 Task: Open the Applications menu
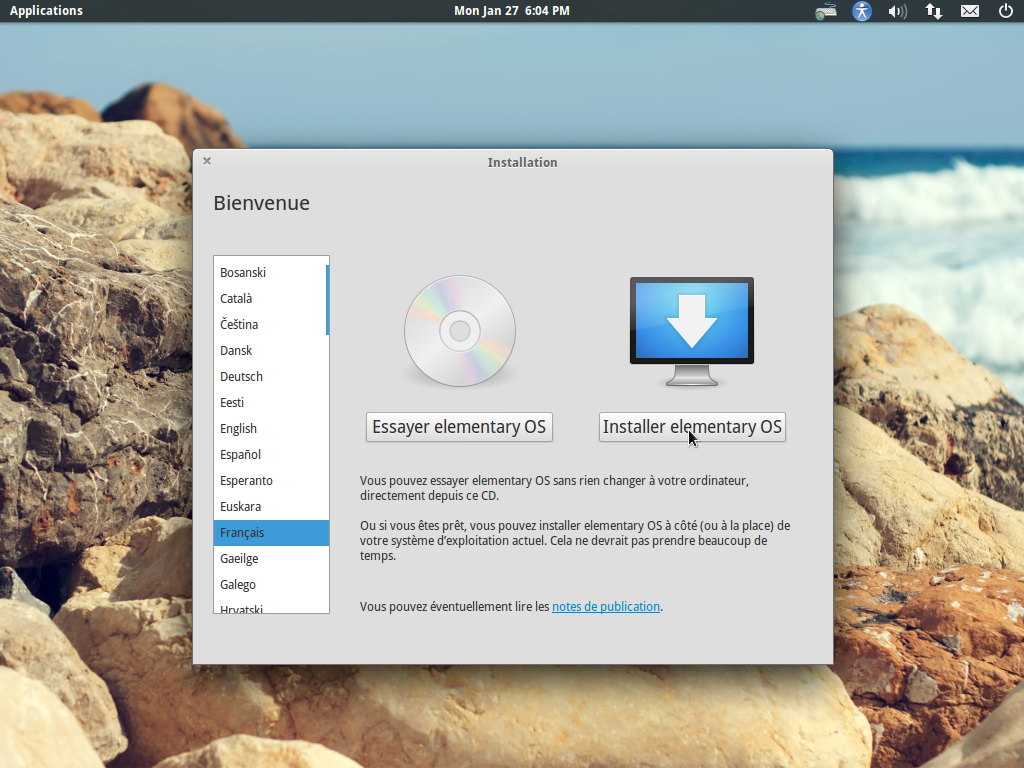pyautogui.click(x=46, y=11)
